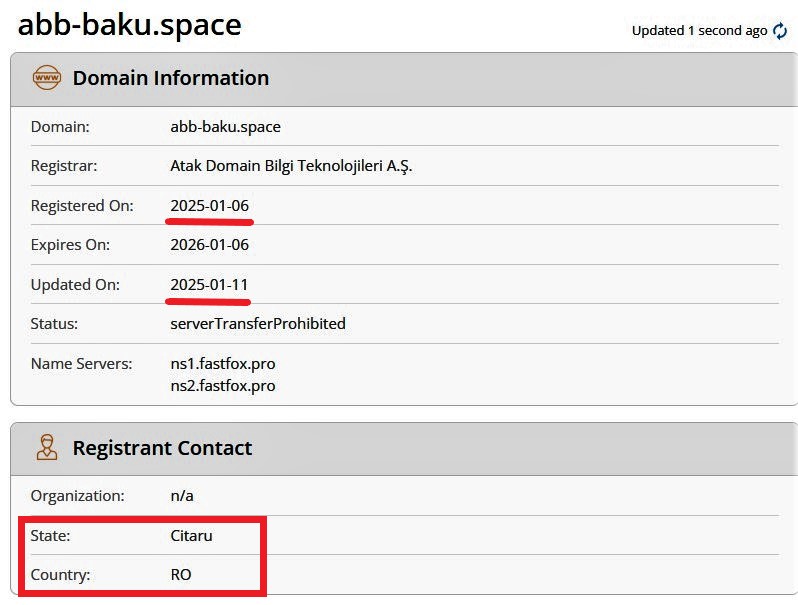Click the refresh icon beside Updated timestamp

pyautogui.click(x=780, y=31)
